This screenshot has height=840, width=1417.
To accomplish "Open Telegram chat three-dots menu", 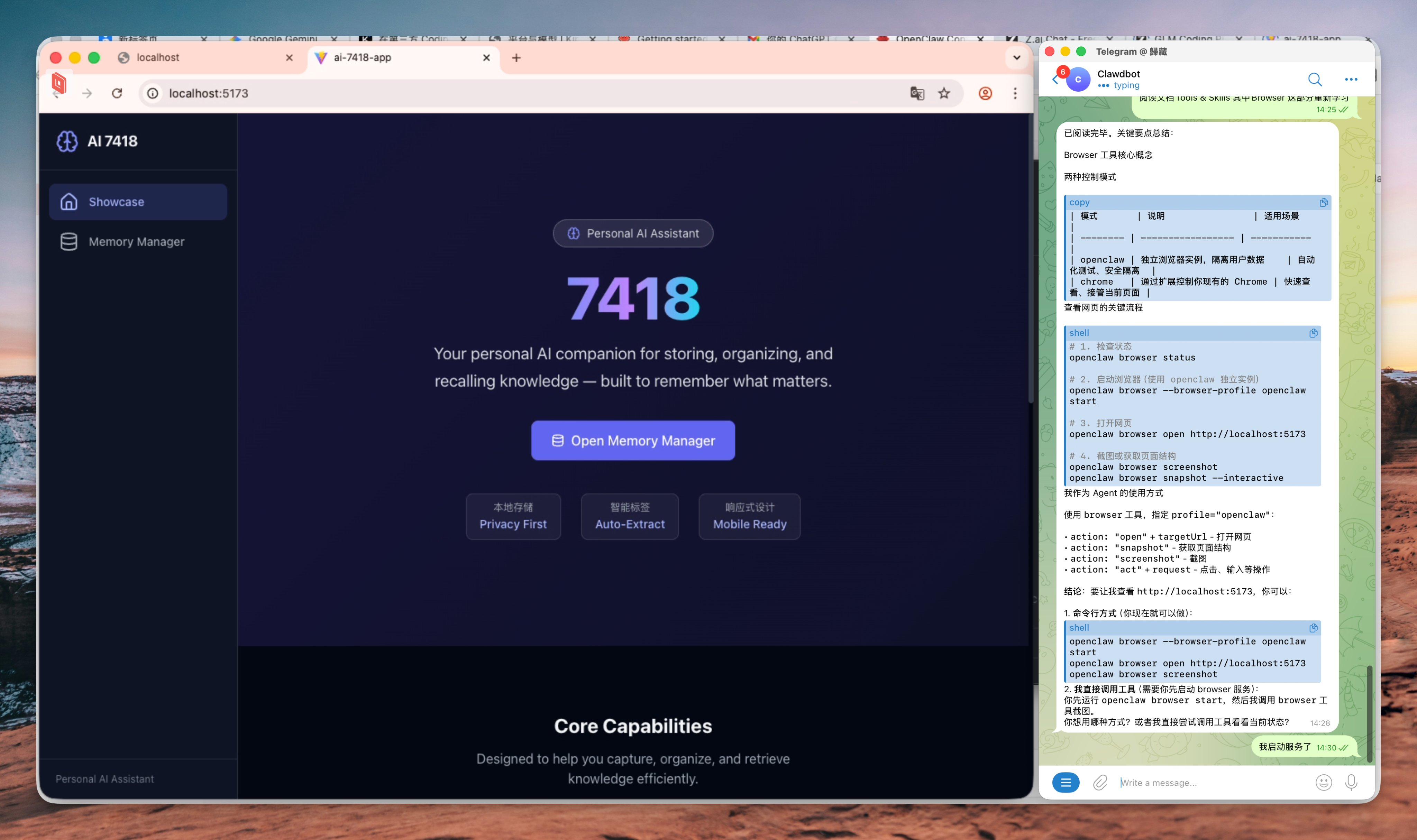I will pyautogui.click(x=1351, y=79).
